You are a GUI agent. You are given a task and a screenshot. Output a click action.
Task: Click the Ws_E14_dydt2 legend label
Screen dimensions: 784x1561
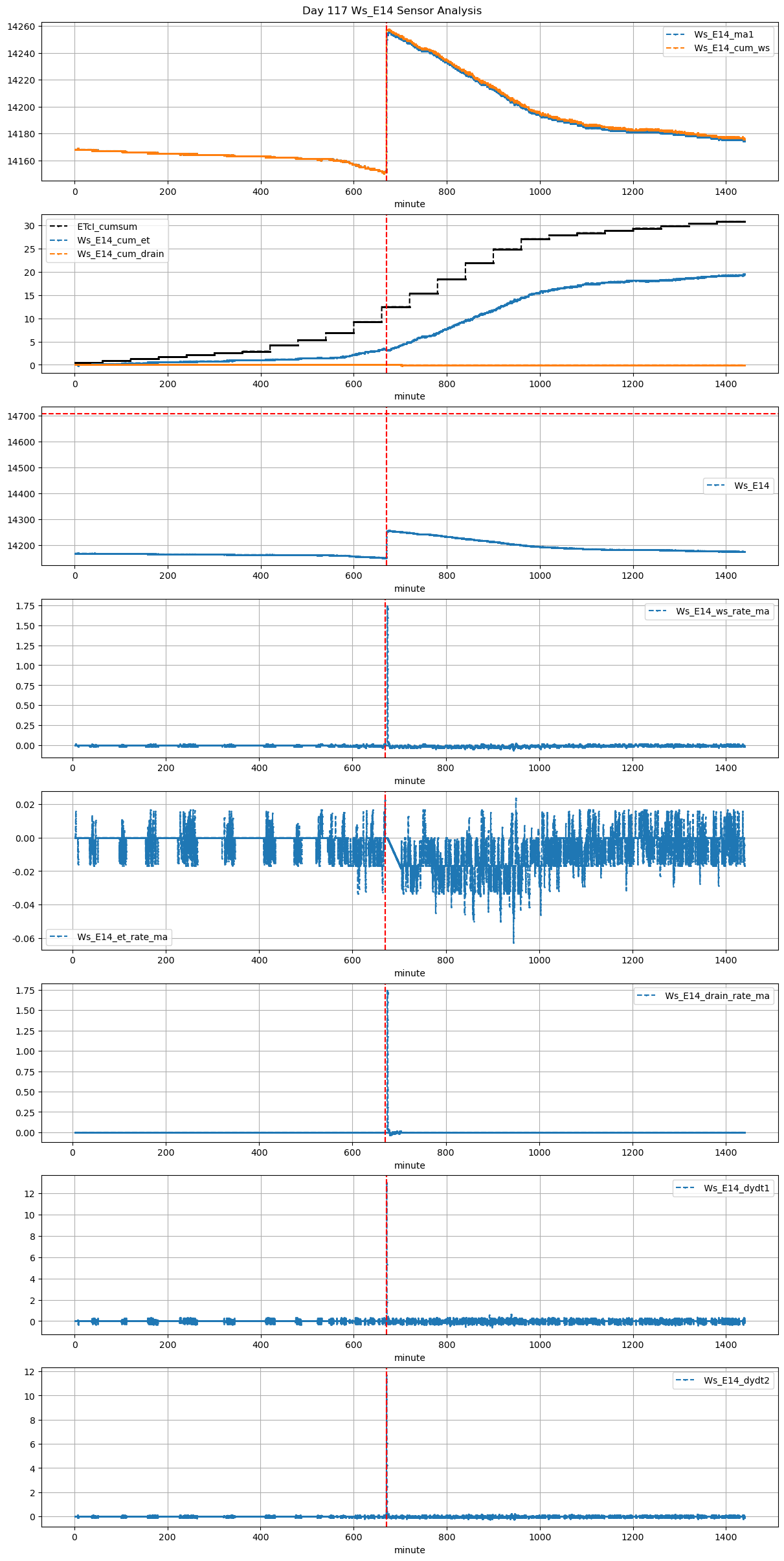(x=736, y=1381)
